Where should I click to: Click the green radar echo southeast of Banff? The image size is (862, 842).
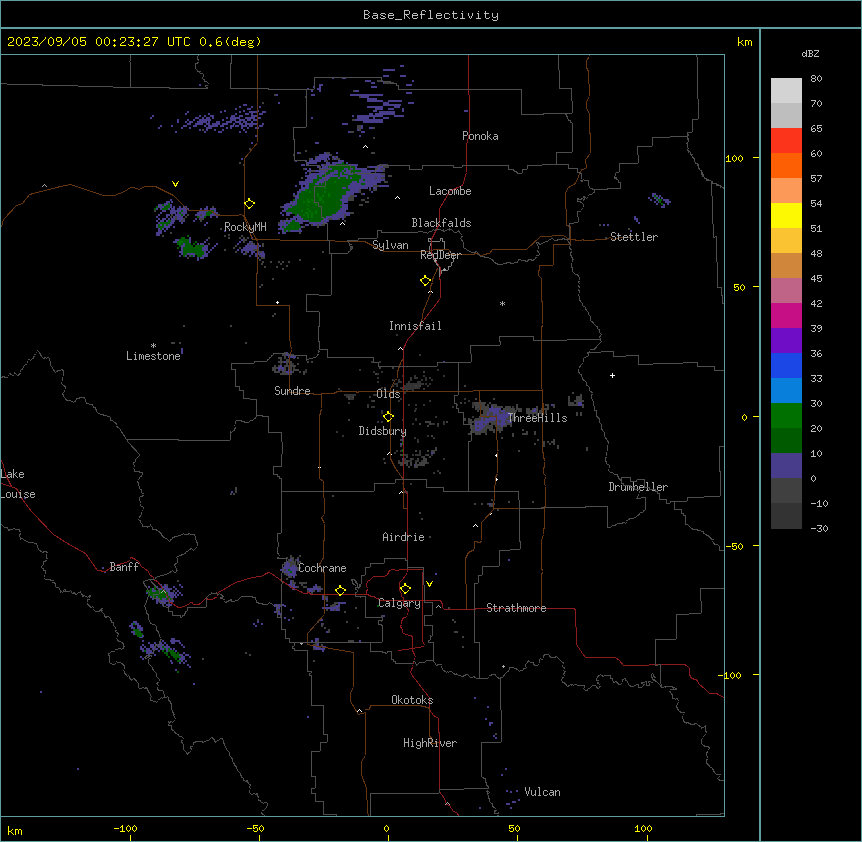[x=161, y=593]
